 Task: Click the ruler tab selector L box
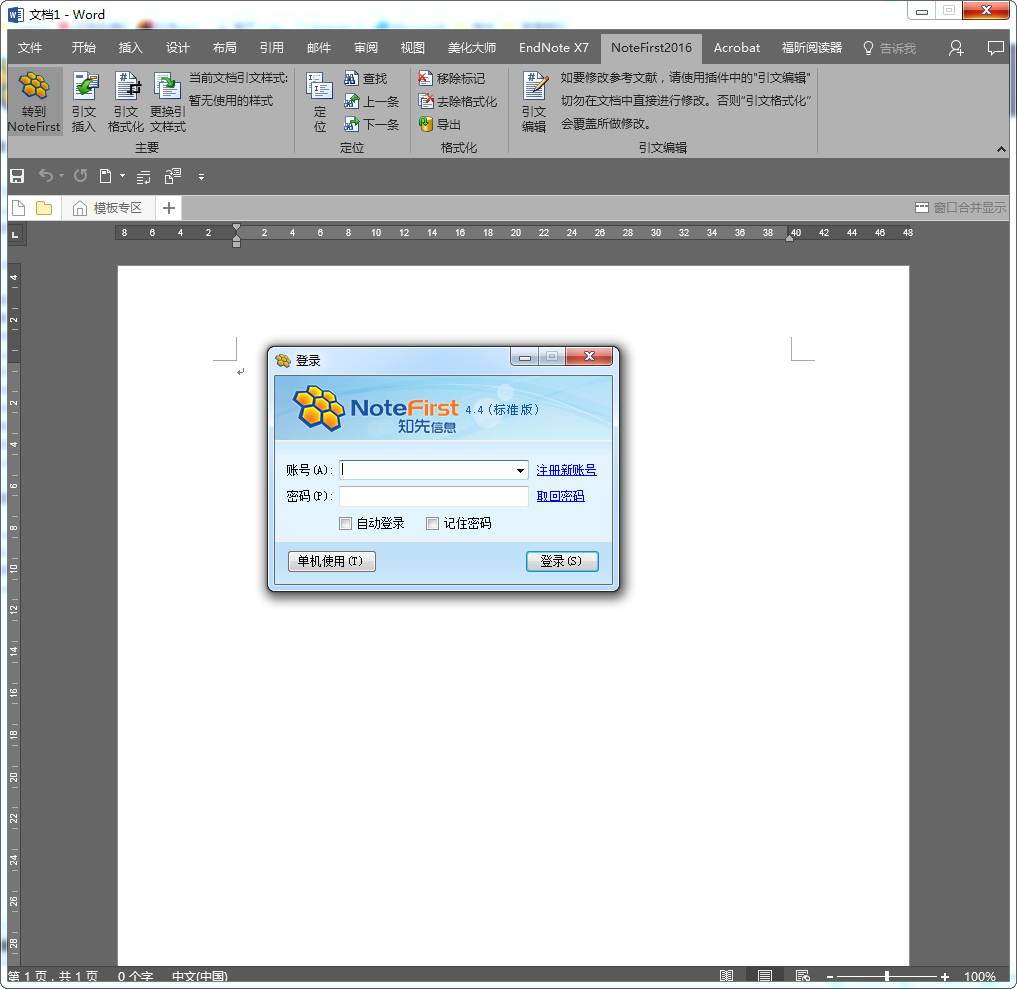15,235
